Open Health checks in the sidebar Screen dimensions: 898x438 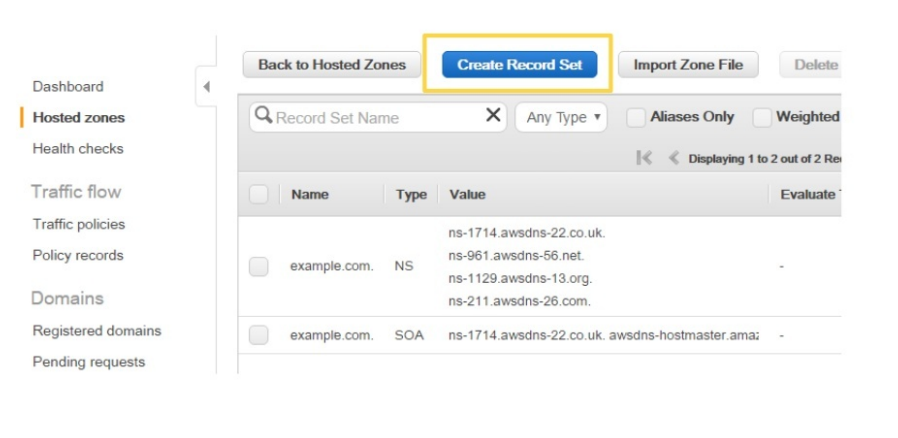tap(78, 148)
